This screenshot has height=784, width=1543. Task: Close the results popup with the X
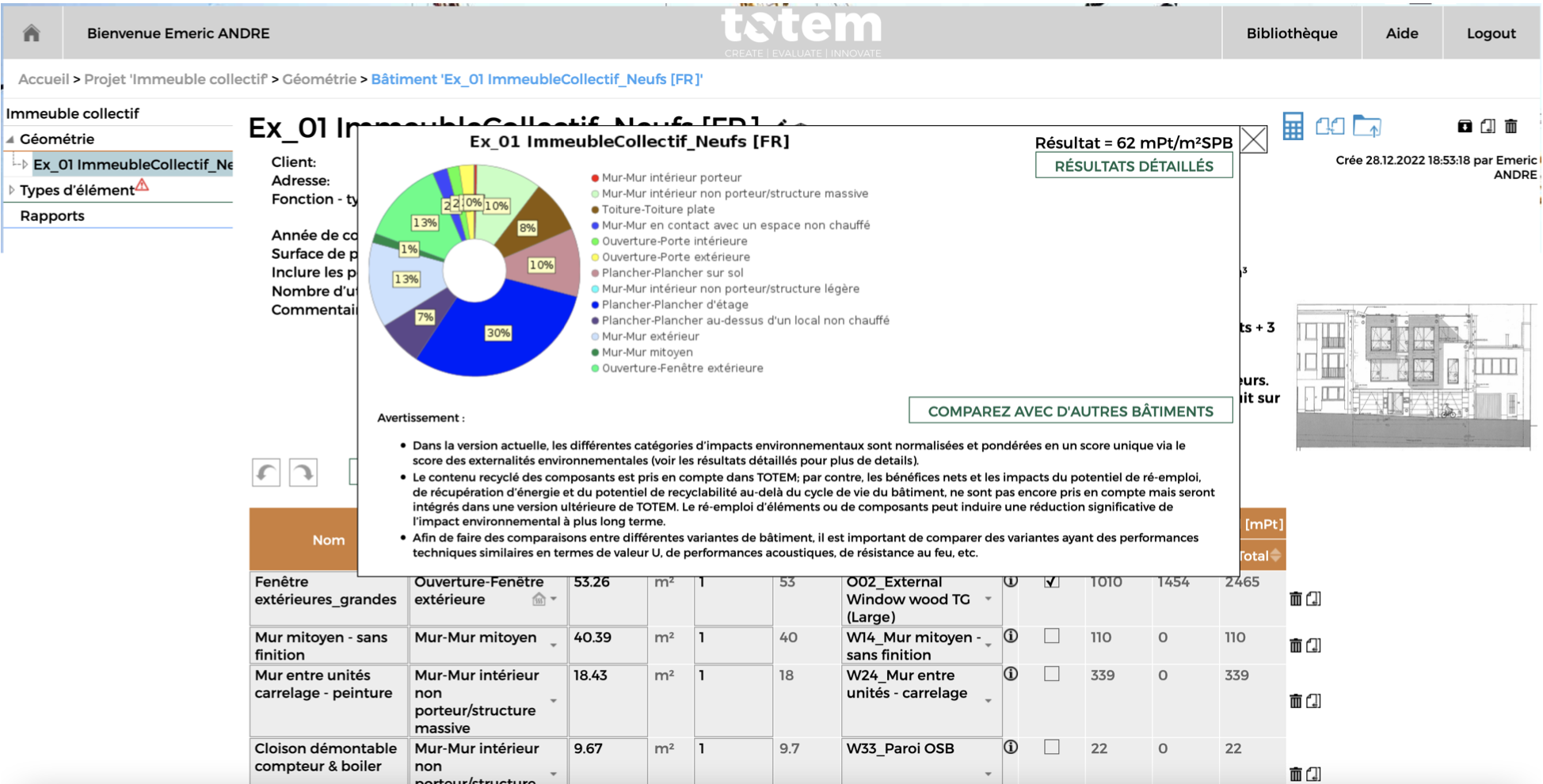coord(1253,140)
